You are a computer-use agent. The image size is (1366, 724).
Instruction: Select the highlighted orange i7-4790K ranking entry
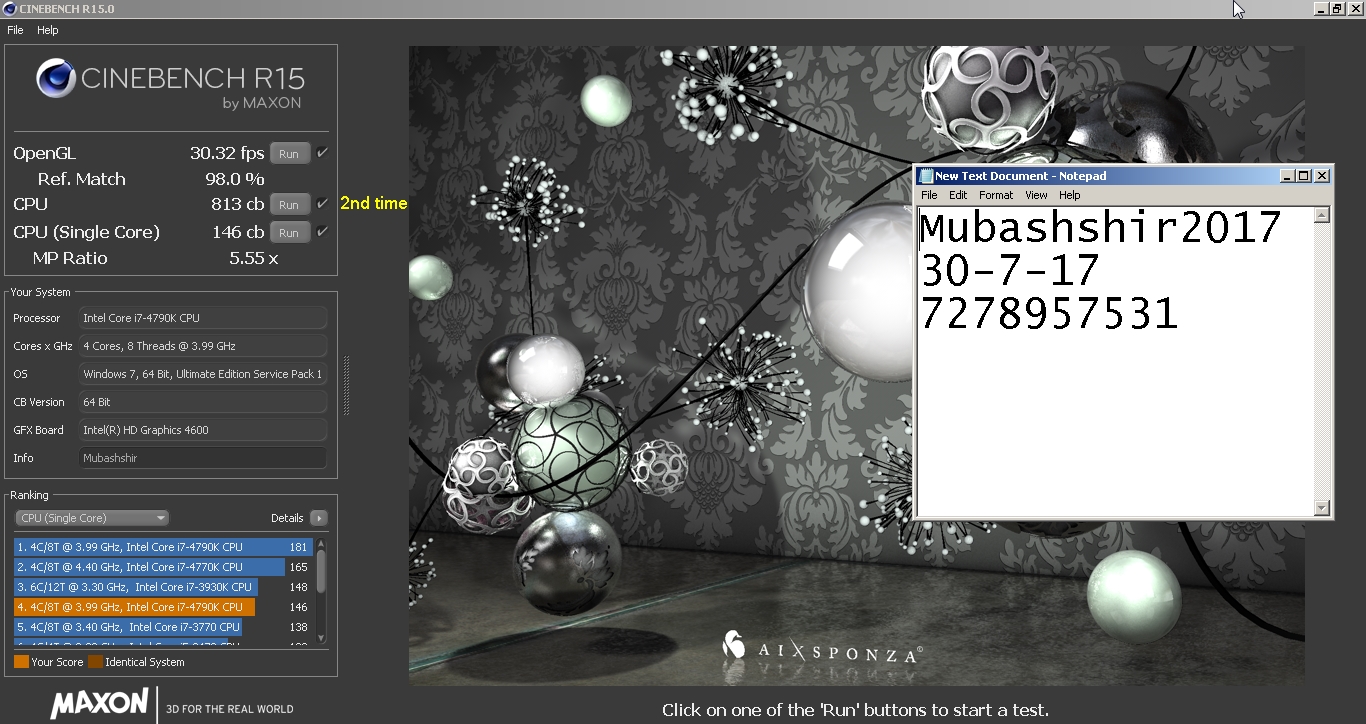pos(163,607)
